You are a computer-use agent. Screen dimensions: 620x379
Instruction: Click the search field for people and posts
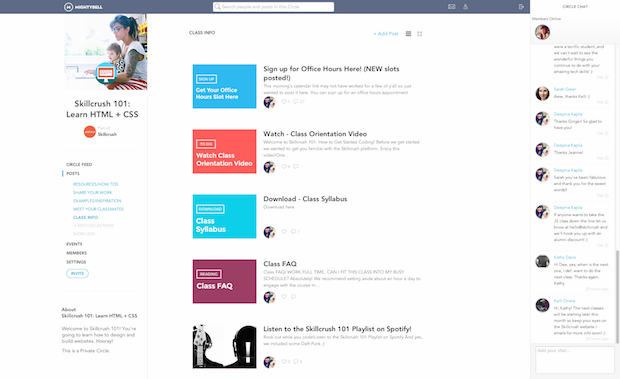pyautogui.click(x=273, y=7)
